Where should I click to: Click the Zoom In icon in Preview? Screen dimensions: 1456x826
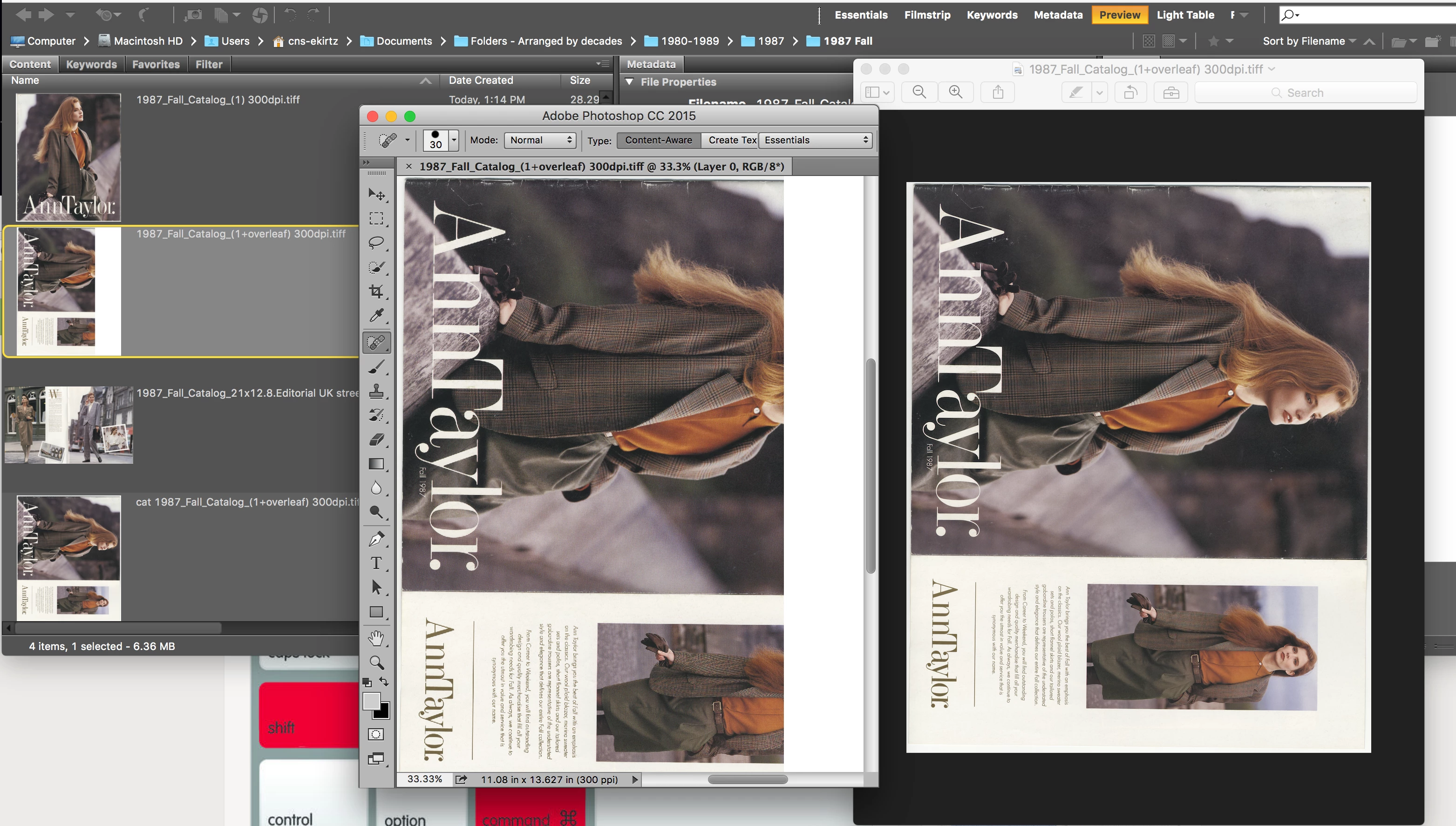point(956,92)
